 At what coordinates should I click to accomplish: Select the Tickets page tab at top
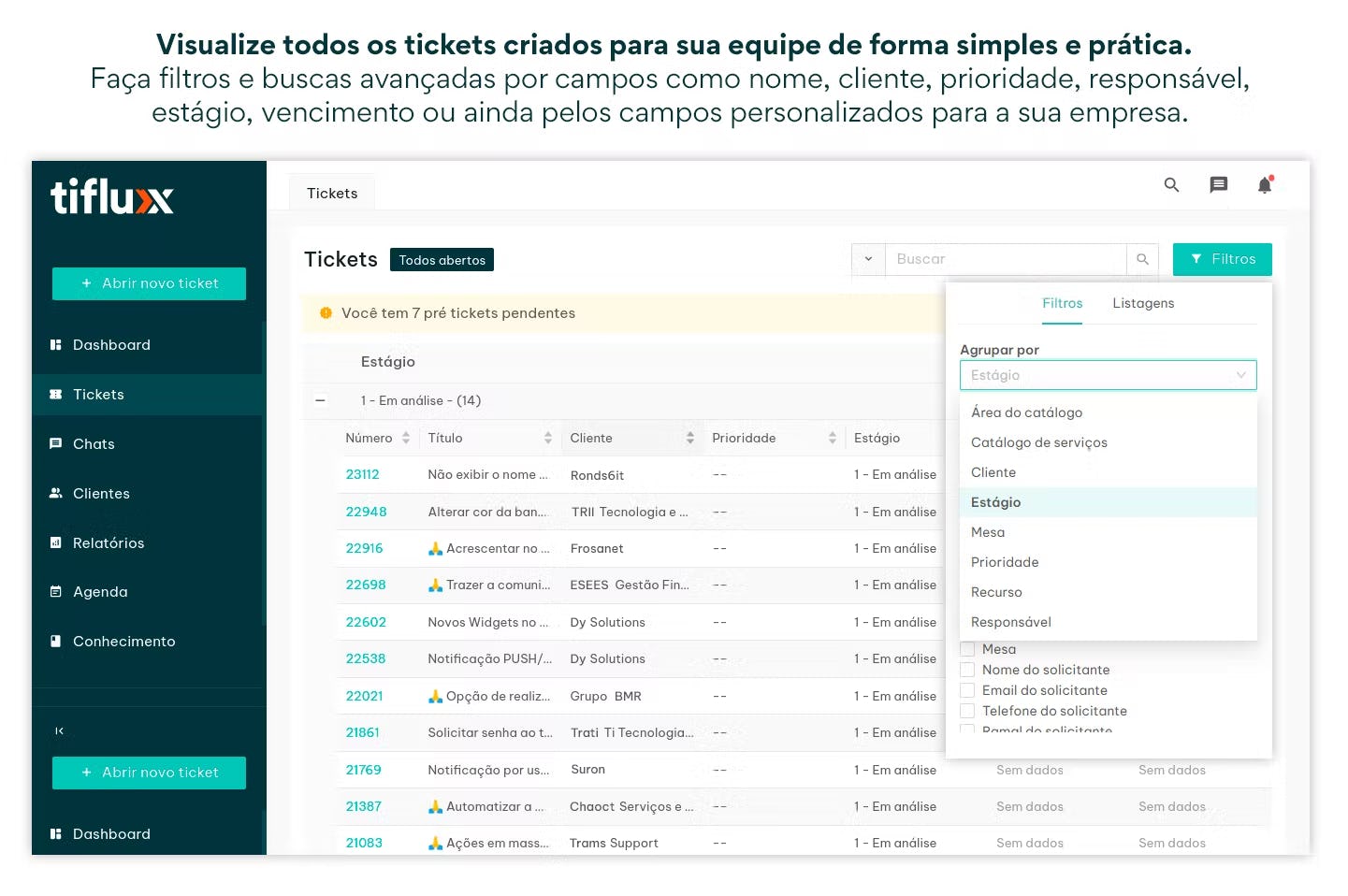pos(332,193)
